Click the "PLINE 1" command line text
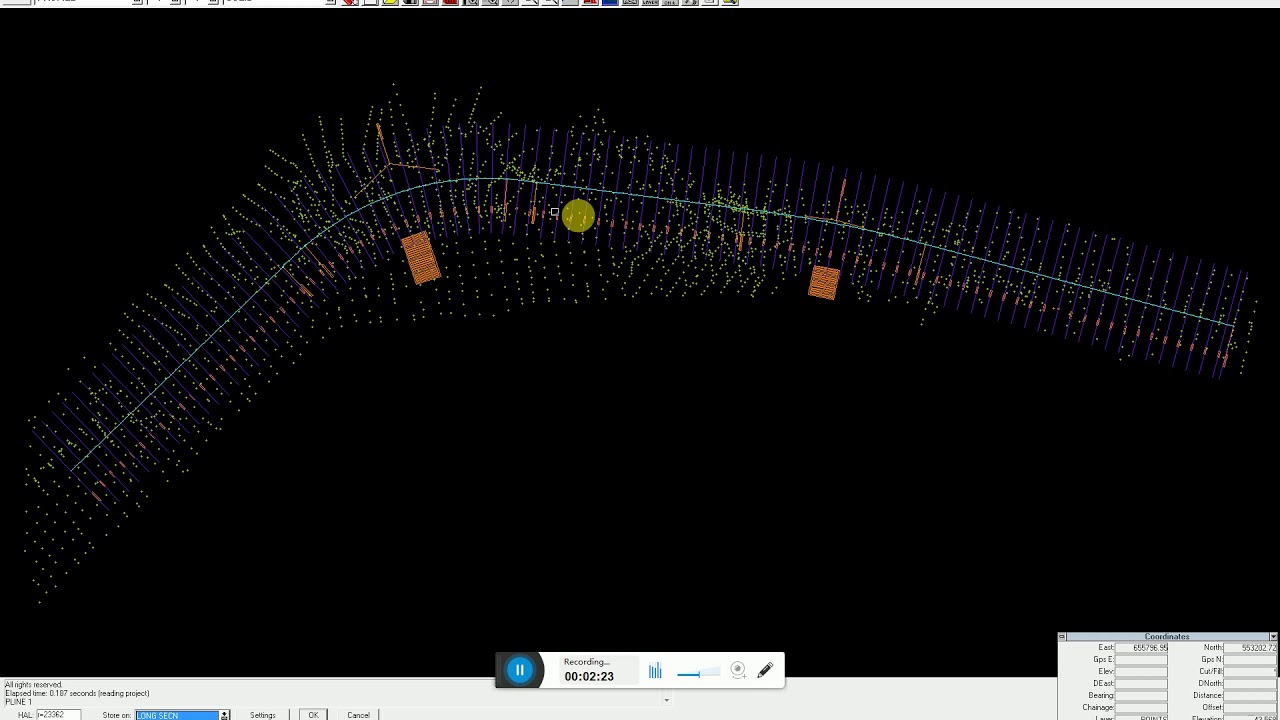This screenshot has height=720, width=1280. point(19,702)
